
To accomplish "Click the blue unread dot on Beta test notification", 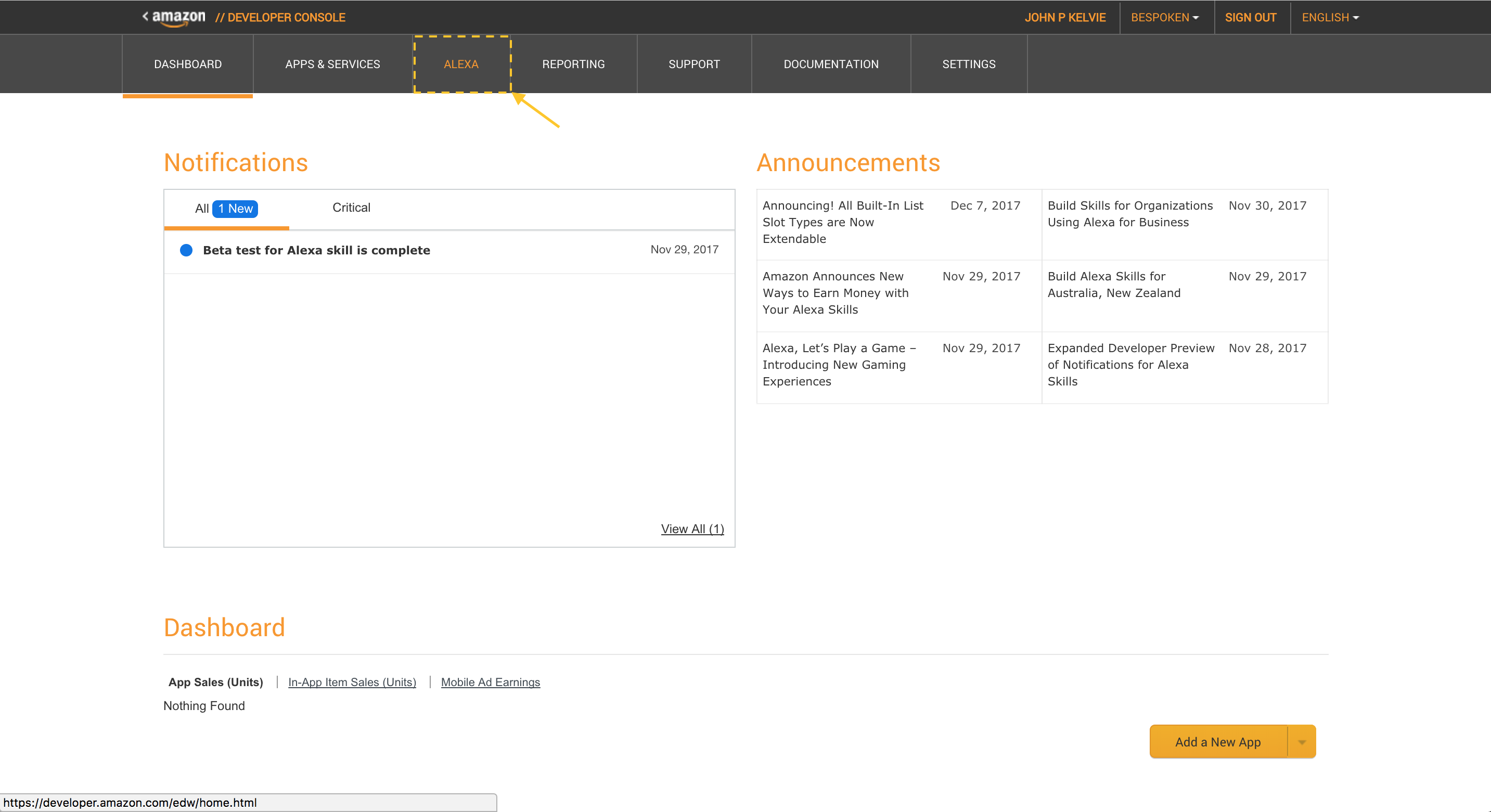I will 186,250.
